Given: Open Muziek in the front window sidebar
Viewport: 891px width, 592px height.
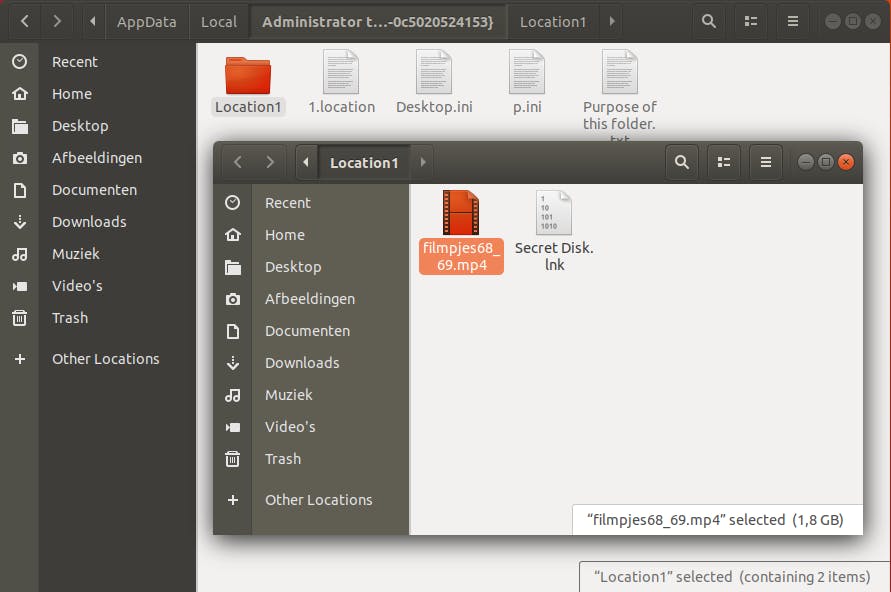Looking at the screenshot, I should coord(311,395).
